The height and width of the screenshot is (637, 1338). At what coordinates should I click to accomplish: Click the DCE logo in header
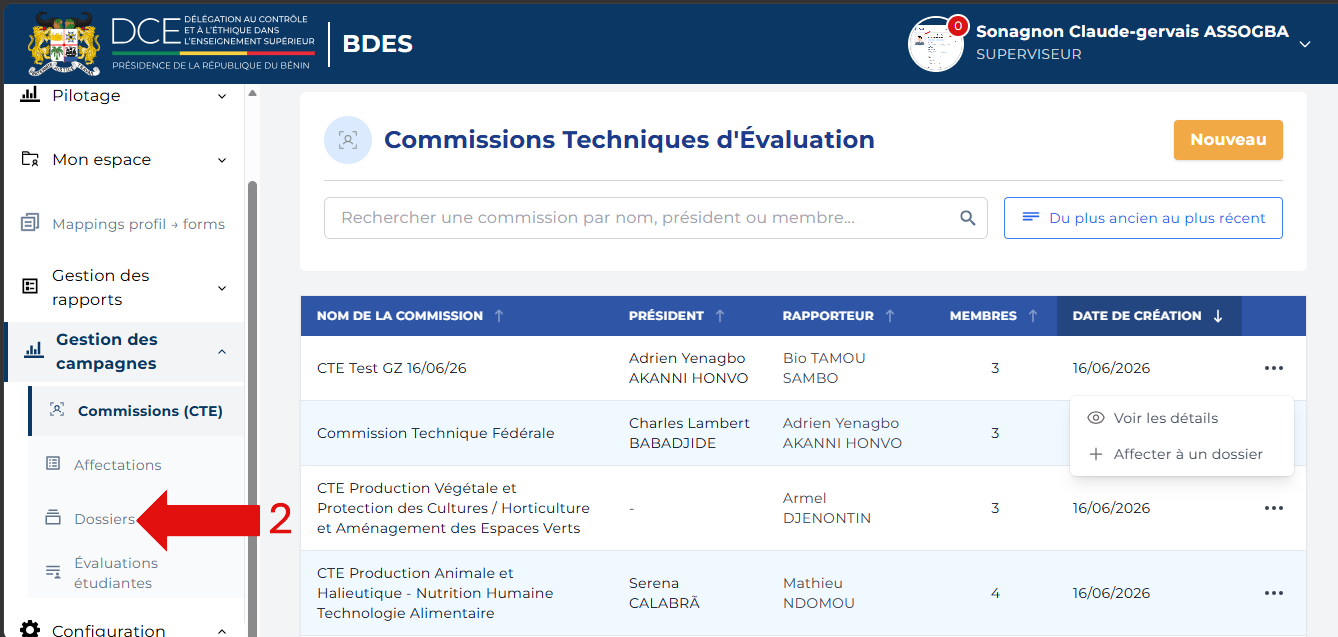coord(213,42)
